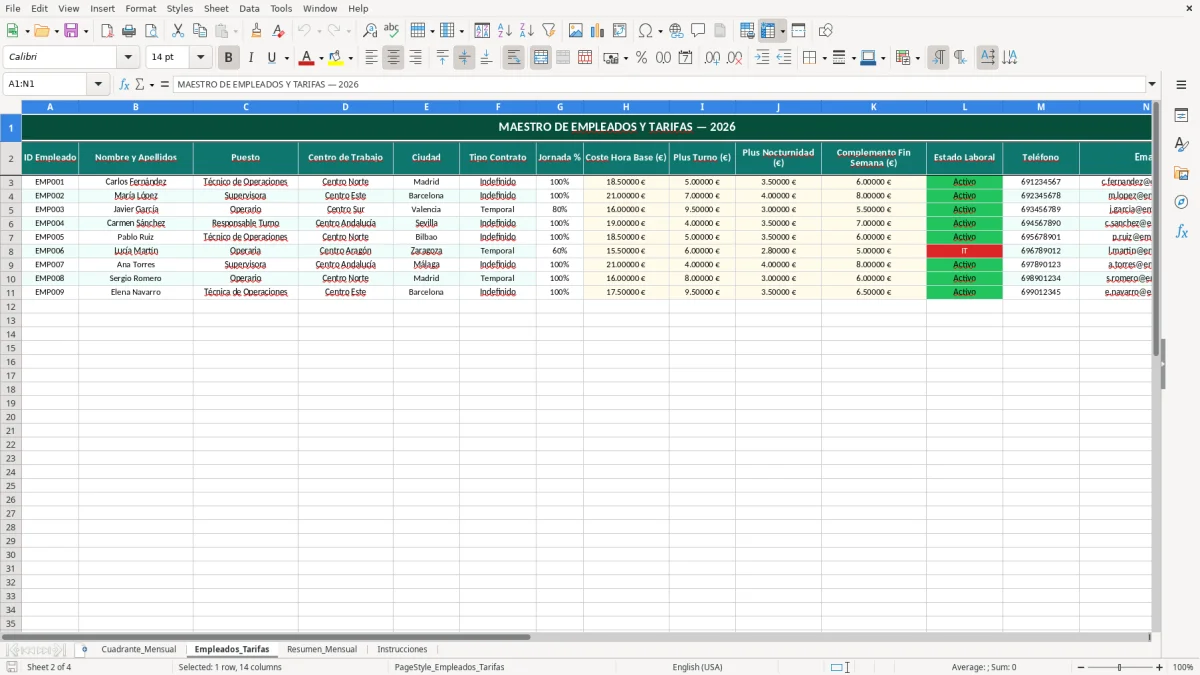Click the Select Function sigma button
The height and width of the screenshot is (675, 1200).
[139, 84]
